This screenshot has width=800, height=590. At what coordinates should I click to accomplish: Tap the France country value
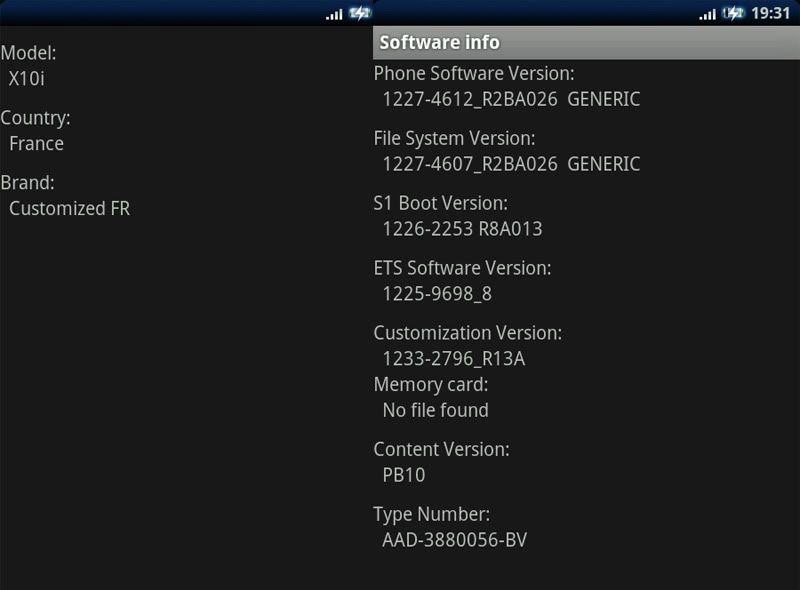pyautogui.click(x=36, y=143)
